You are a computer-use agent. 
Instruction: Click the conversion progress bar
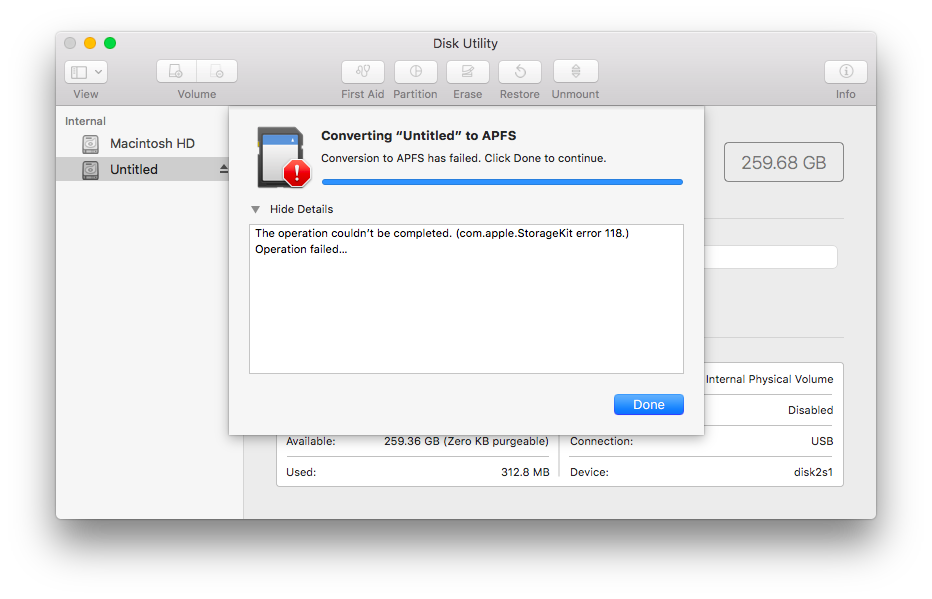point(501,181)
